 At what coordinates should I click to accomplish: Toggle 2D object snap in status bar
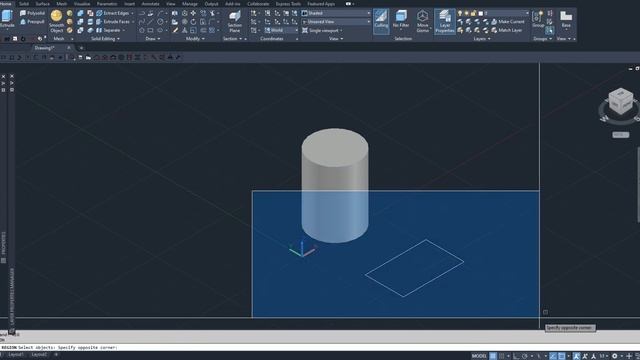(x=562, y=356)
